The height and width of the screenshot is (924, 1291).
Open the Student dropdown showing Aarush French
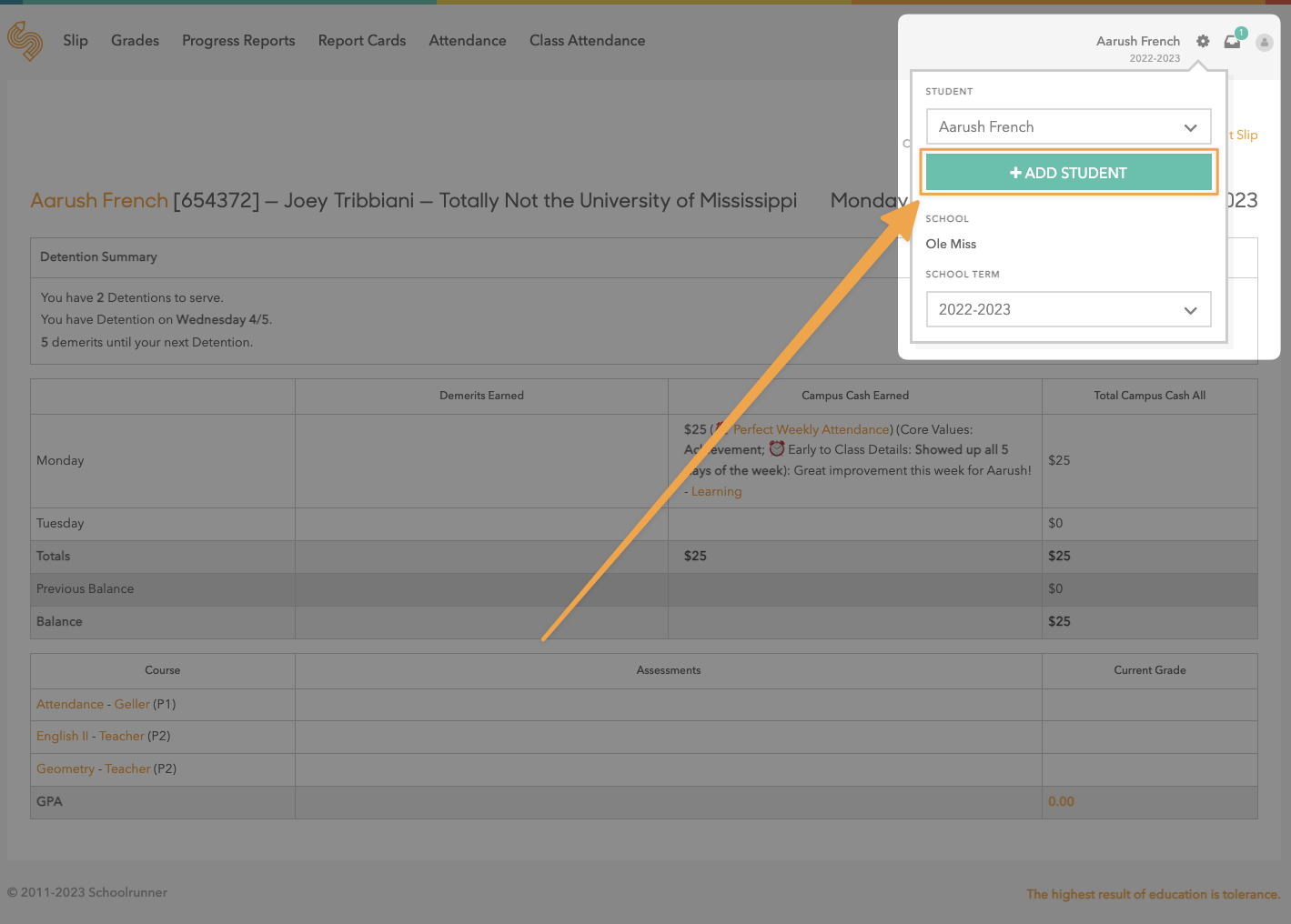pos(1068,127)
